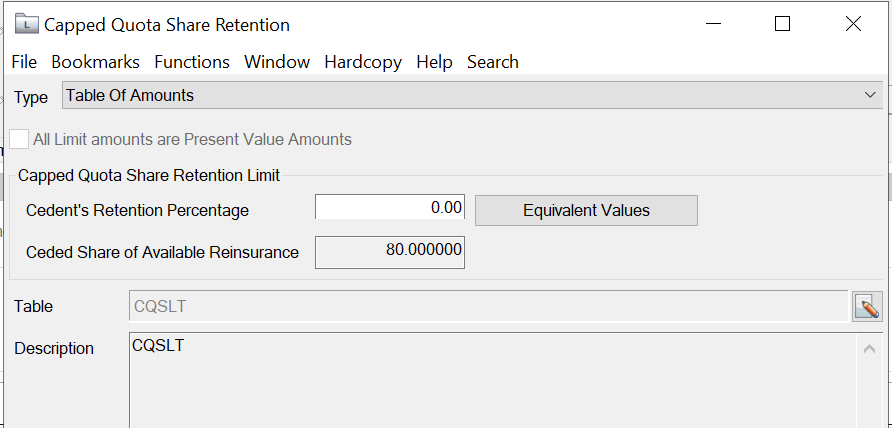This screenshot has width=892, height=428.
Task: Open the Type dropdown list
Action: coord(869,96)
